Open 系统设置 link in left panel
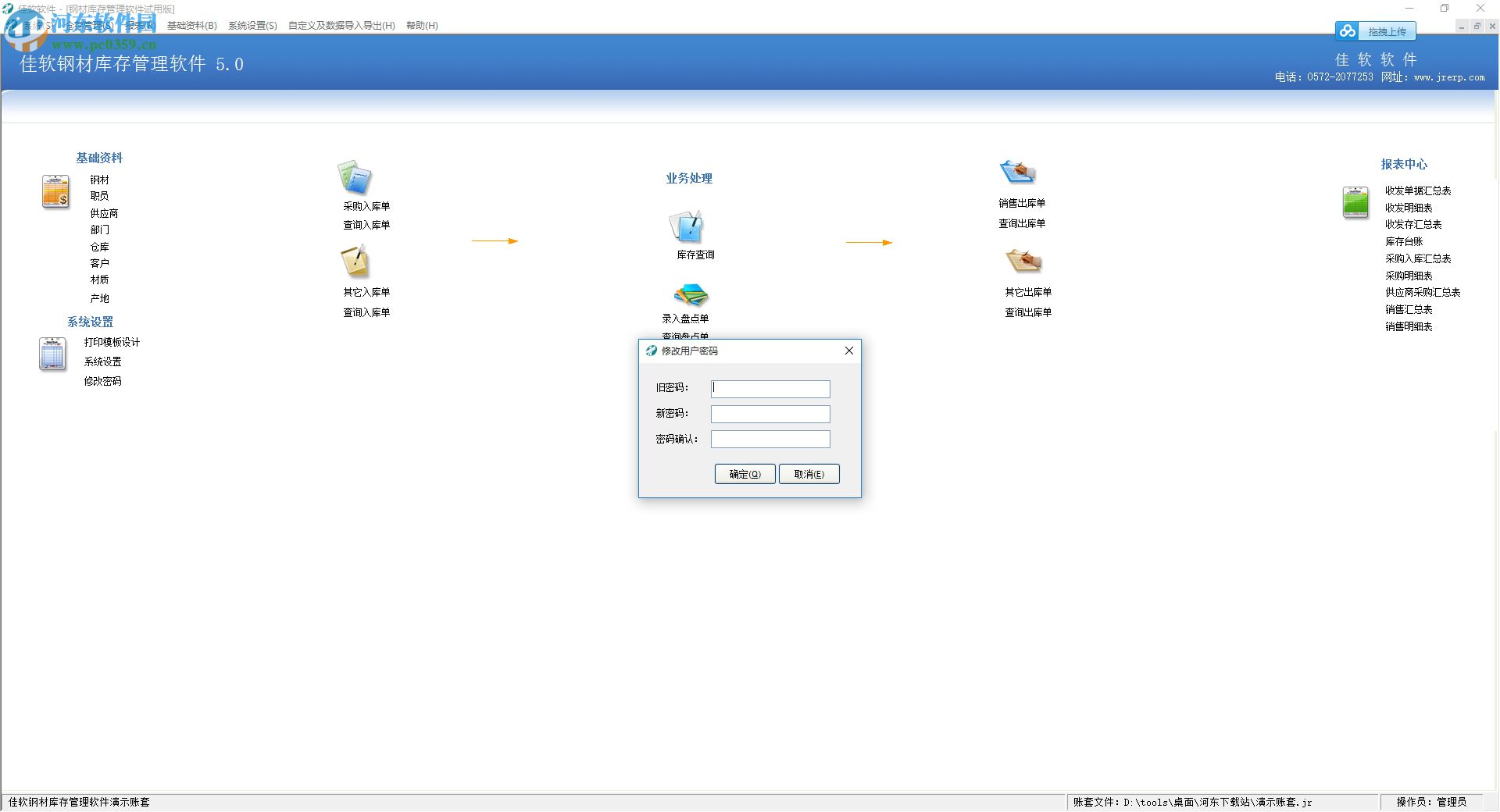This screenshot has height=812, width=1500. pos(102,361)
